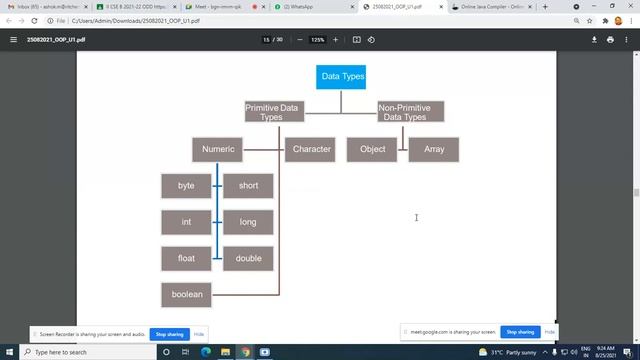Click the Non-Primitive Data Types box
Screen dimensions: 640x360
point(411,111)
